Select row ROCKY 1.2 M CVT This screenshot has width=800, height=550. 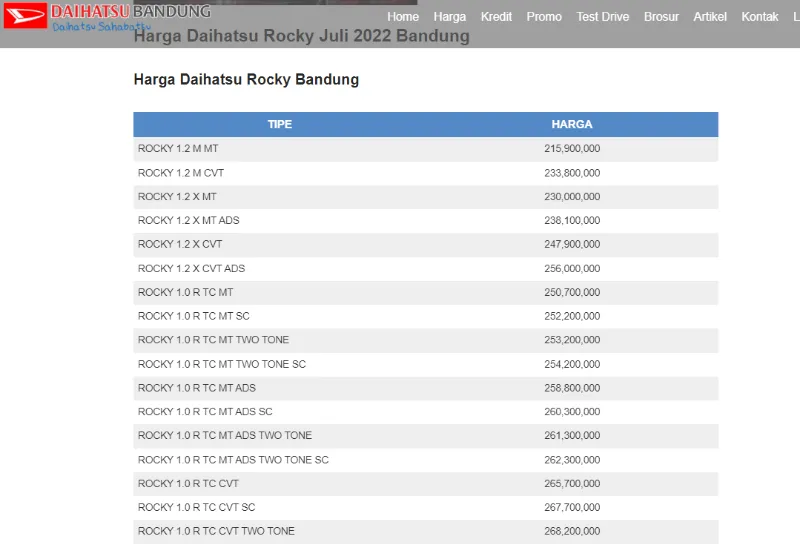(x=426, y=173)
